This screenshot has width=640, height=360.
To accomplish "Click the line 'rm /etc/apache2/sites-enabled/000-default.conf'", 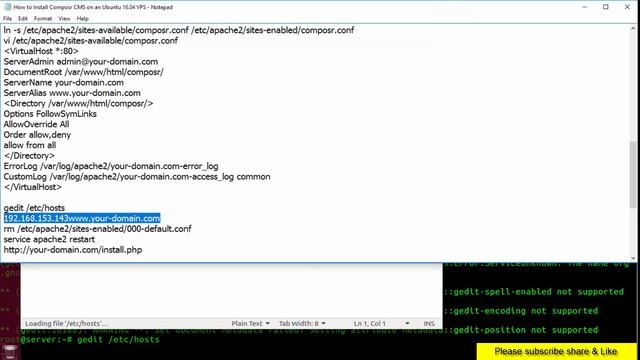I will click(98, 229).
